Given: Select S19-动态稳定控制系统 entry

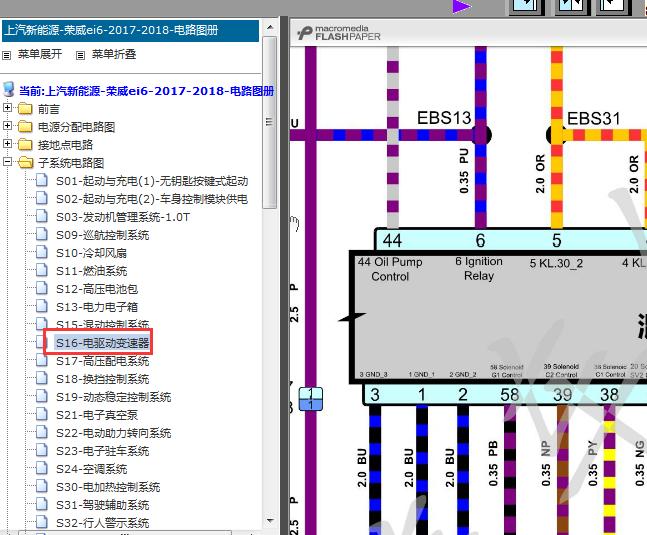Looking at the screenshot, I should [x=113, y=397].
